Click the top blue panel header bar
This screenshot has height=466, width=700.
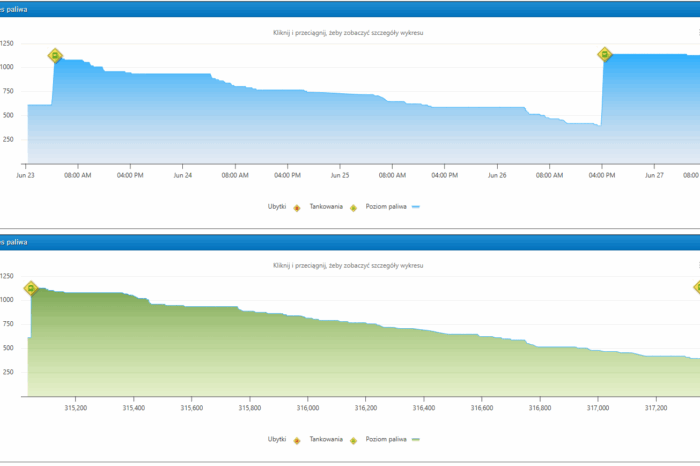pos(350,9)
